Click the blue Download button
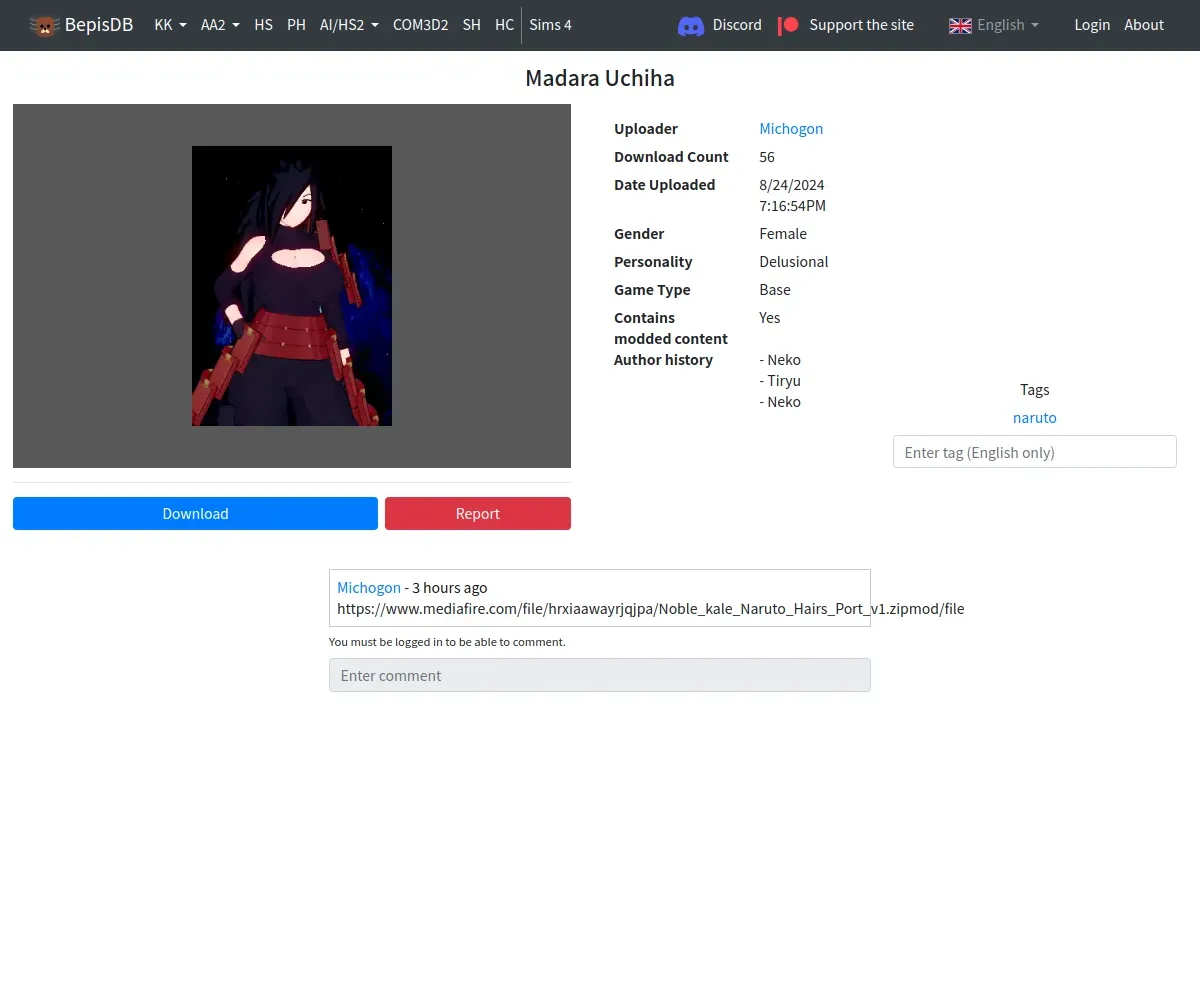1200x1000 pixels. tap(195, 513)
